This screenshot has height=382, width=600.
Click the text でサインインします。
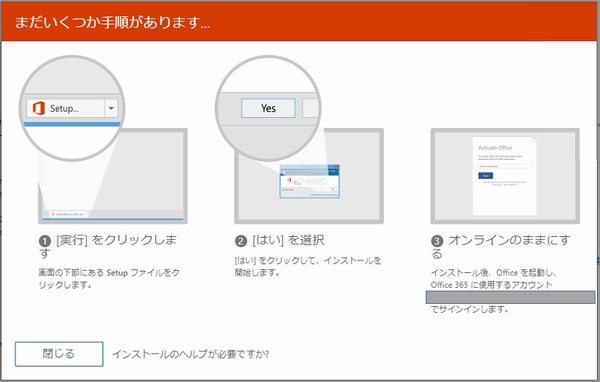pos(470,309)
